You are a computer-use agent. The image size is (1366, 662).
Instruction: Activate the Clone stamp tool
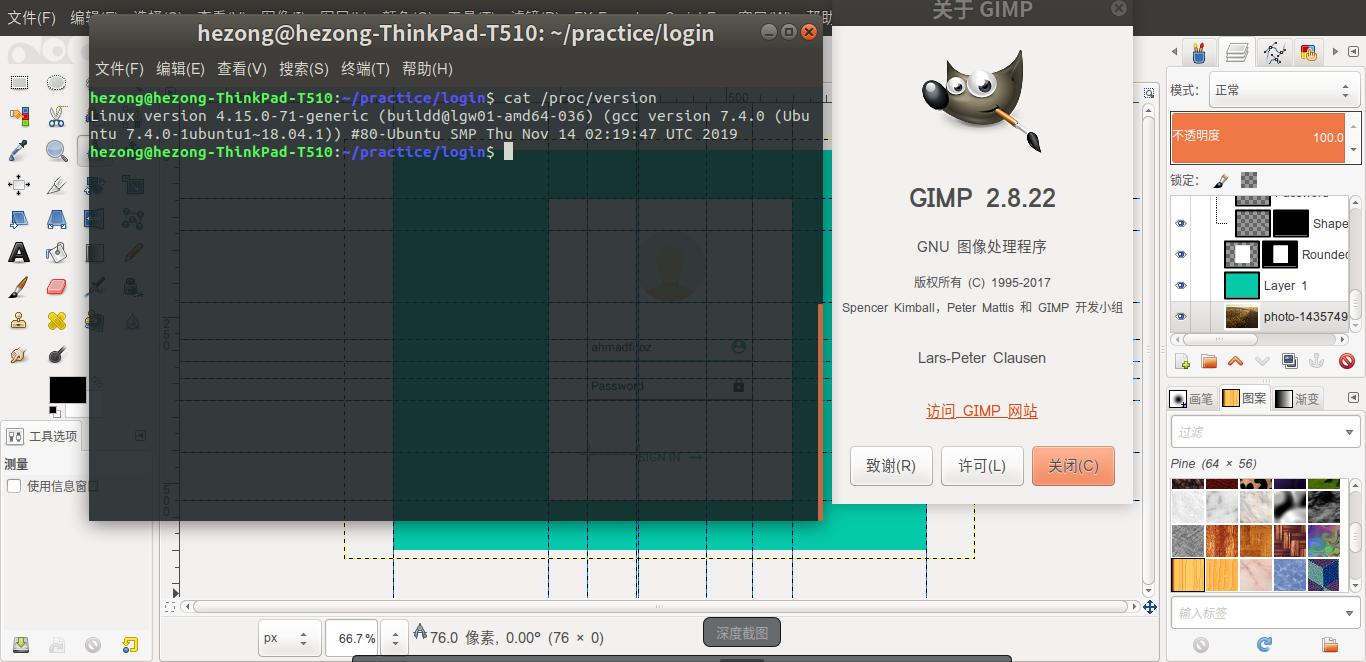pyautogui.click(x=17, y=320)
